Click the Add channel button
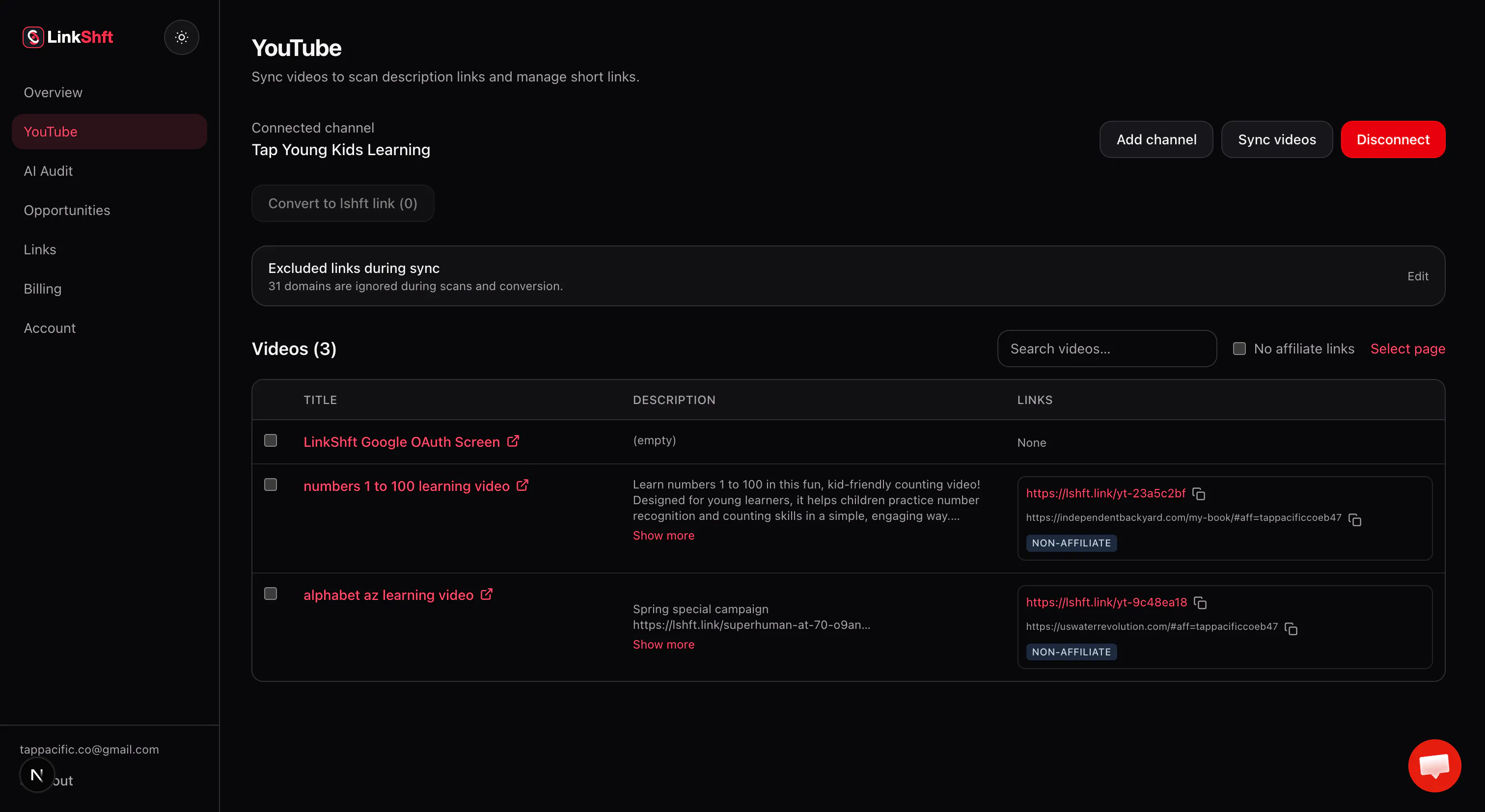The width and height of the screenshot is (1485, 812). pyautogui.click(x=1156, y=139)
